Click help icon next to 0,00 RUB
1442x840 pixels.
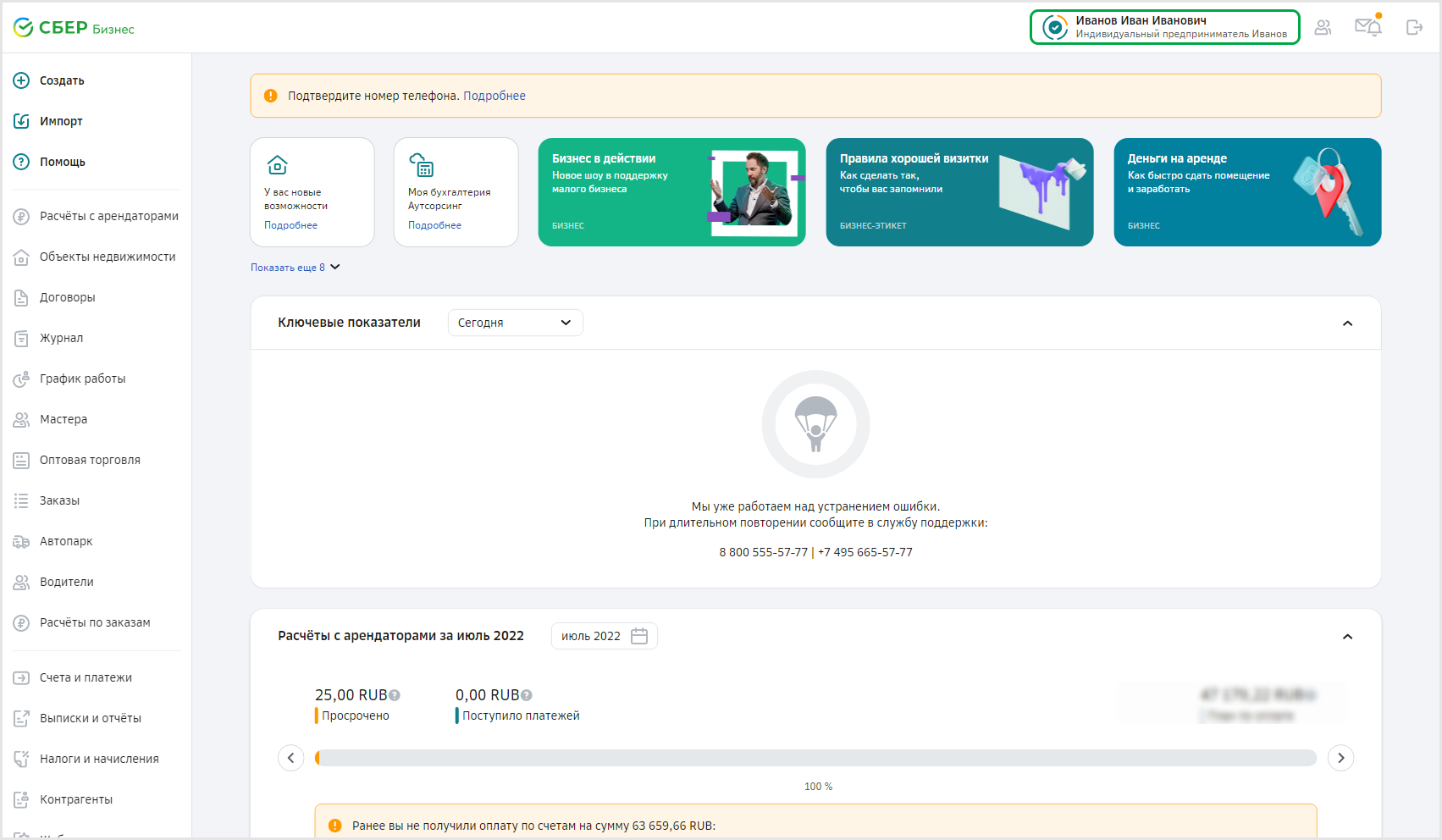pos(527,695)
